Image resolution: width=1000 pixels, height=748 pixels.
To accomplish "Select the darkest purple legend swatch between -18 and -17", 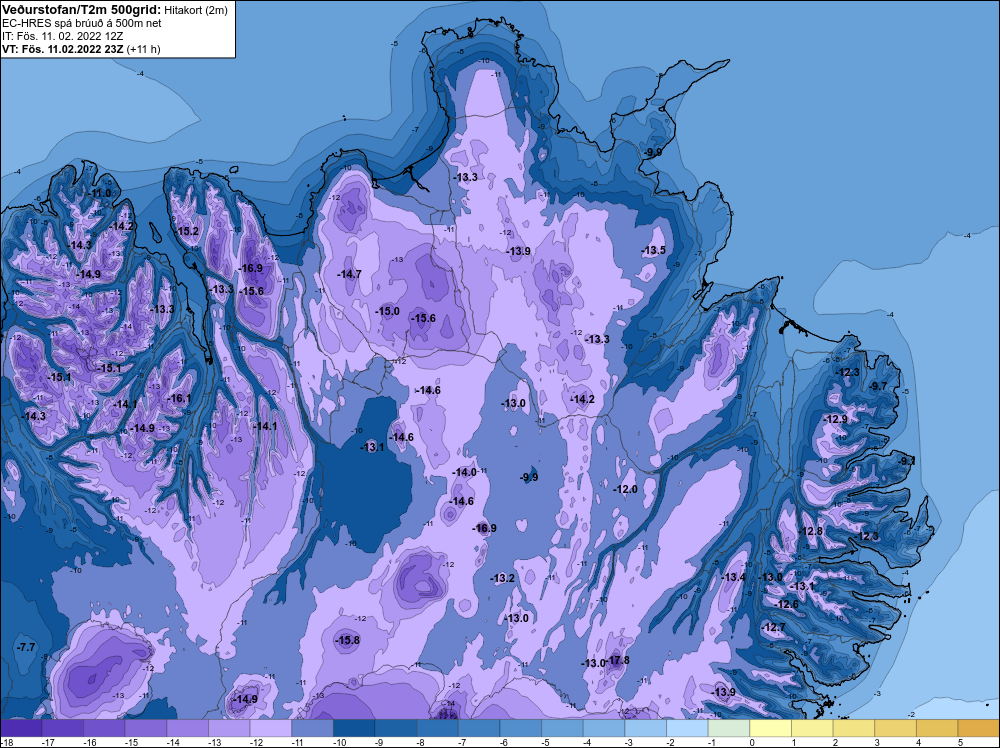I will (21, 728).
